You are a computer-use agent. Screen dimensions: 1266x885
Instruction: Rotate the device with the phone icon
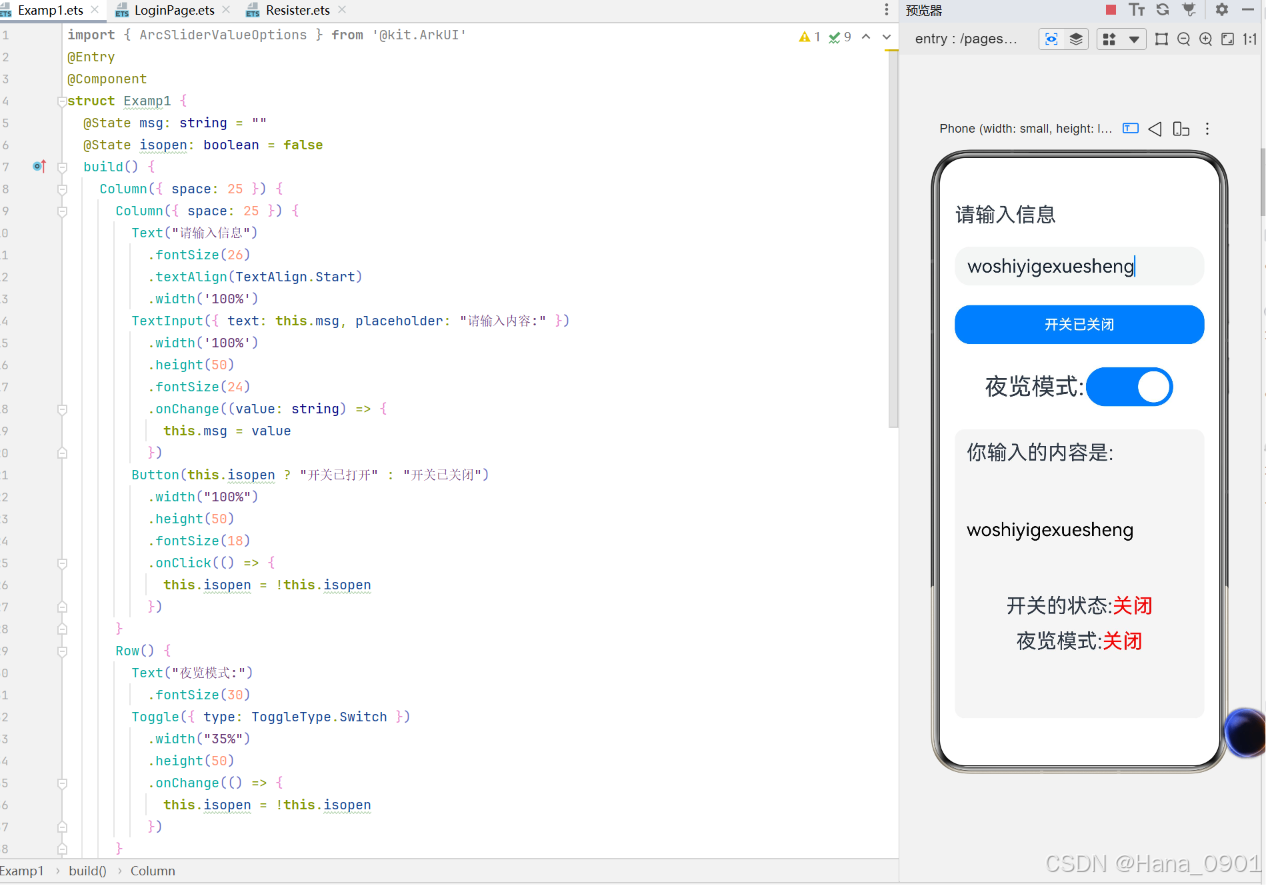1181,128
